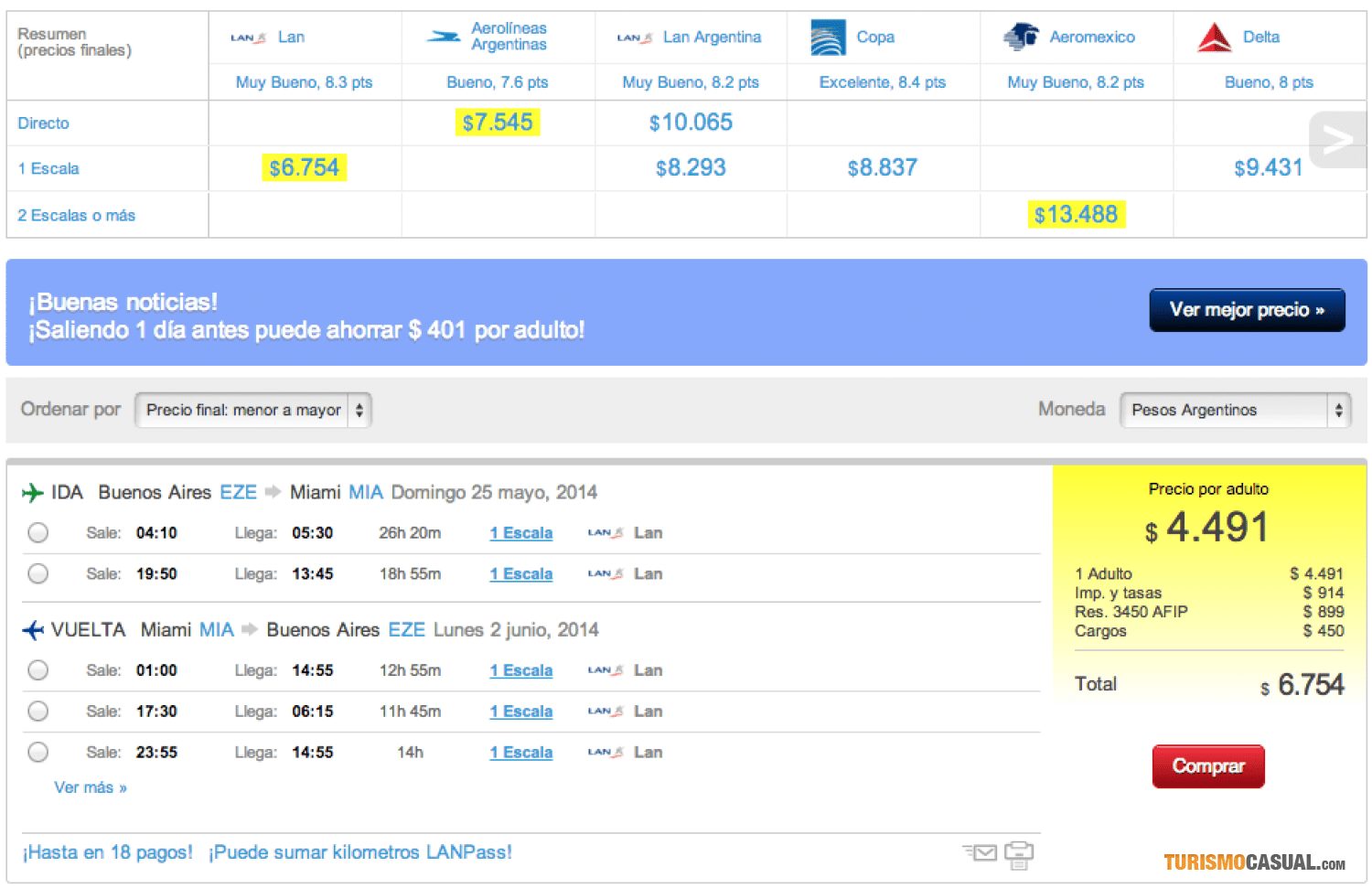Click the Total $ 6.754 amount
1372x888 pixels.
(1302, 685)
